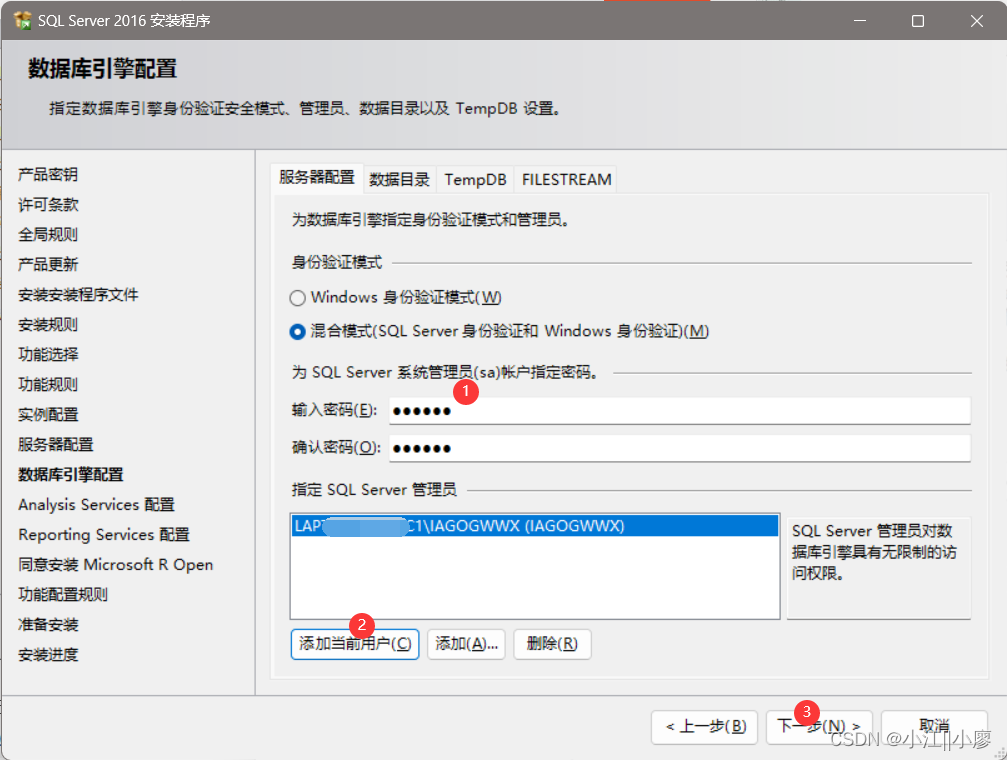Switch to the FILESTREAM tab
Screen dimensions: 1007x760
566,179
